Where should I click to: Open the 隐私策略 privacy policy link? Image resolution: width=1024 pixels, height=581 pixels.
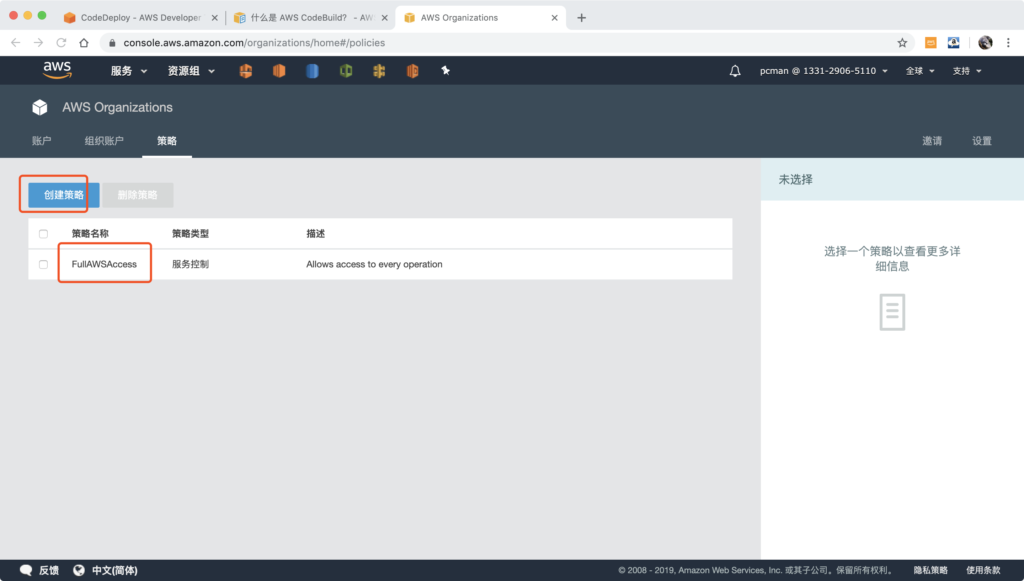coord(931,570)
